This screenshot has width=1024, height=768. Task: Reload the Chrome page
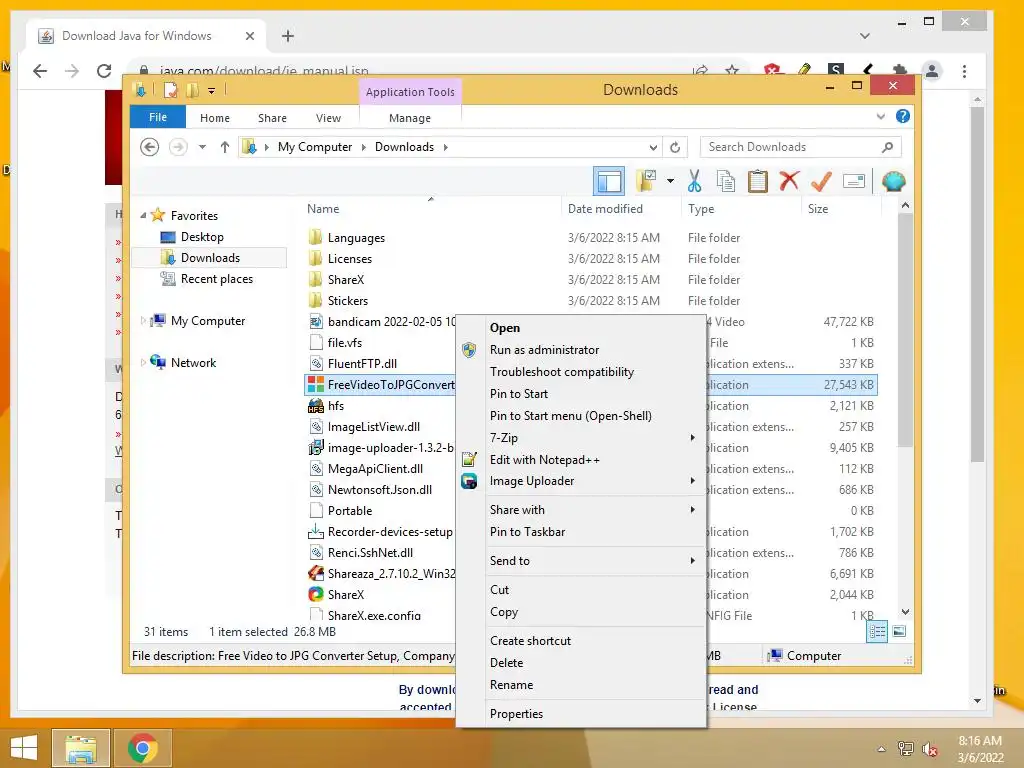click(x=104, y=71)
